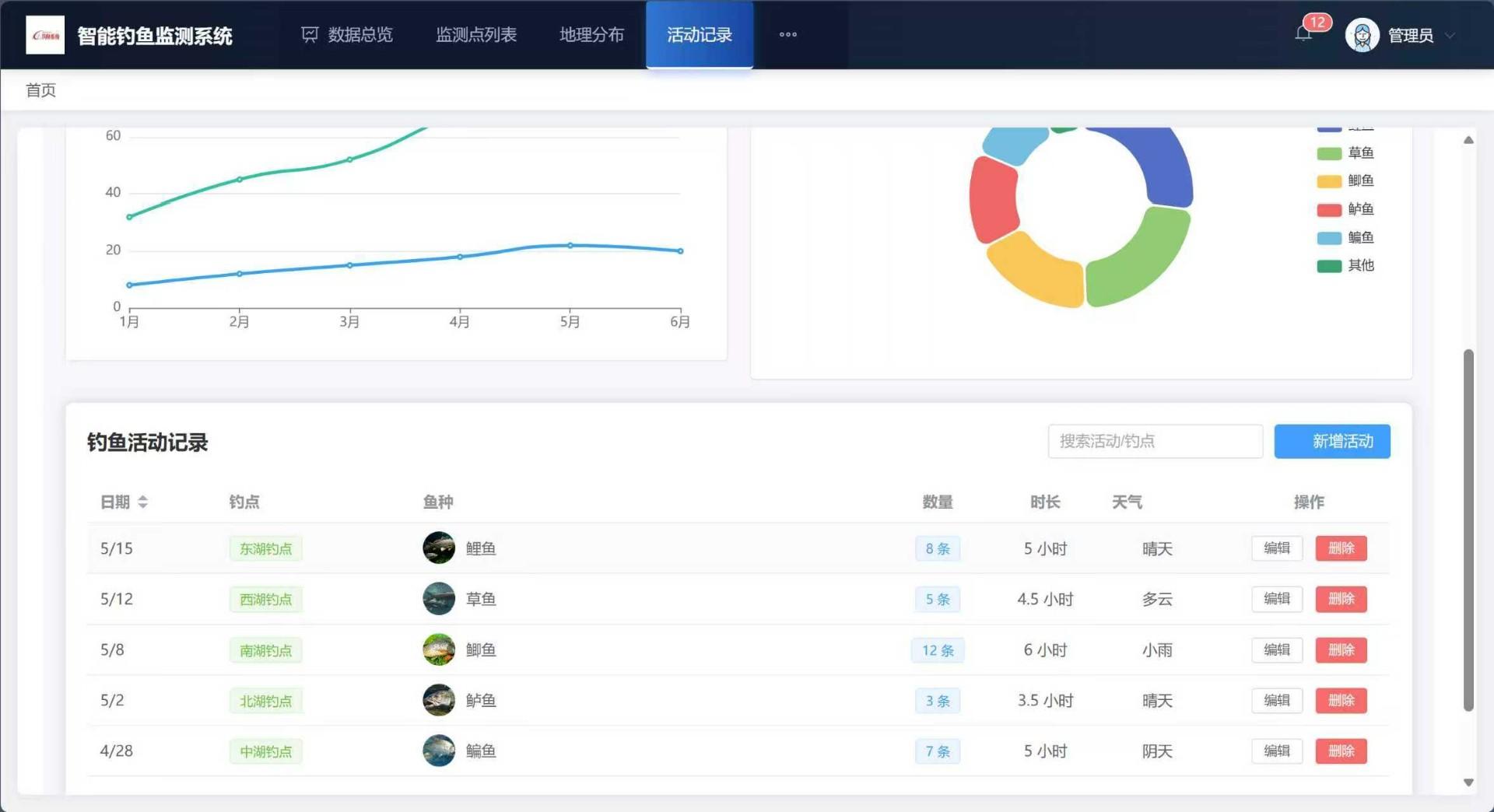
Task: Click the 新增活动 button
Action: 1331,442
